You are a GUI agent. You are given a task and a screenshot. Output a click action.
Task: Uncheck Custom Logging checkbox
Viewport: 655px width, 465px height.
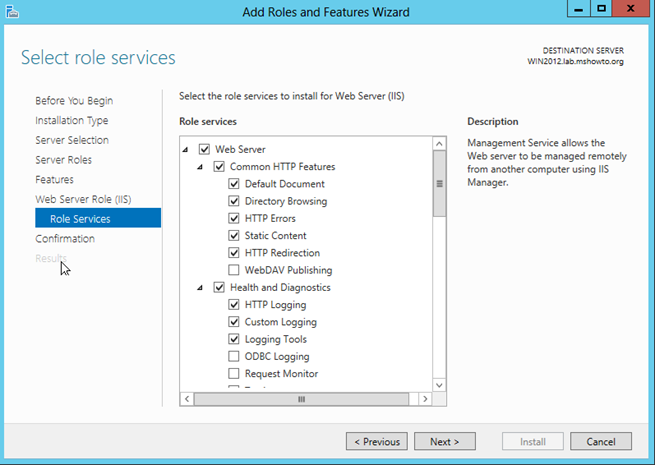[x=234, y=322]
